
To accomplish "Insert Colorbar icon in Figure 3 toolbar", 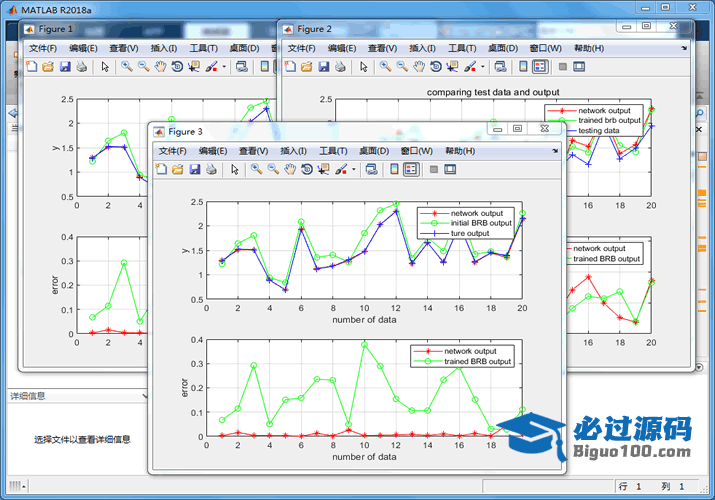I will [x=394, y=170].
